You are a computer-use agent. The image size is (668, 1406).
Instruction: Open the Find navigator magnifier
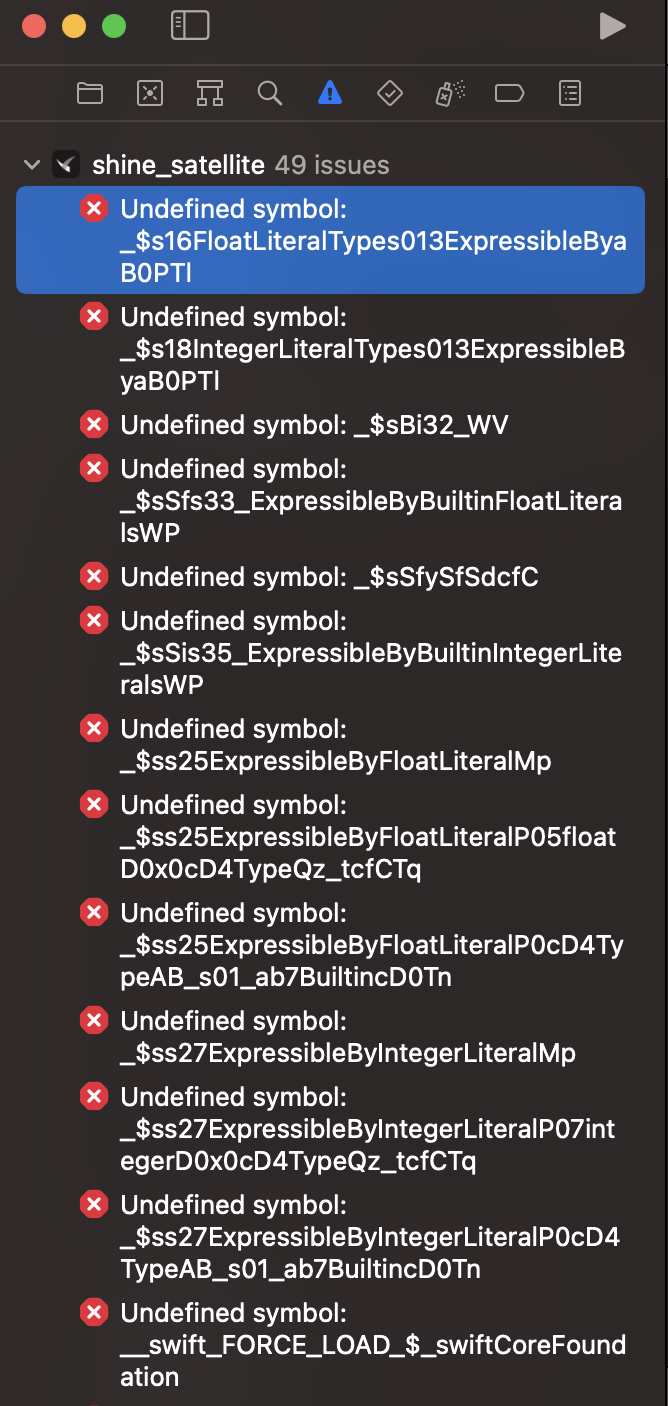269,94
